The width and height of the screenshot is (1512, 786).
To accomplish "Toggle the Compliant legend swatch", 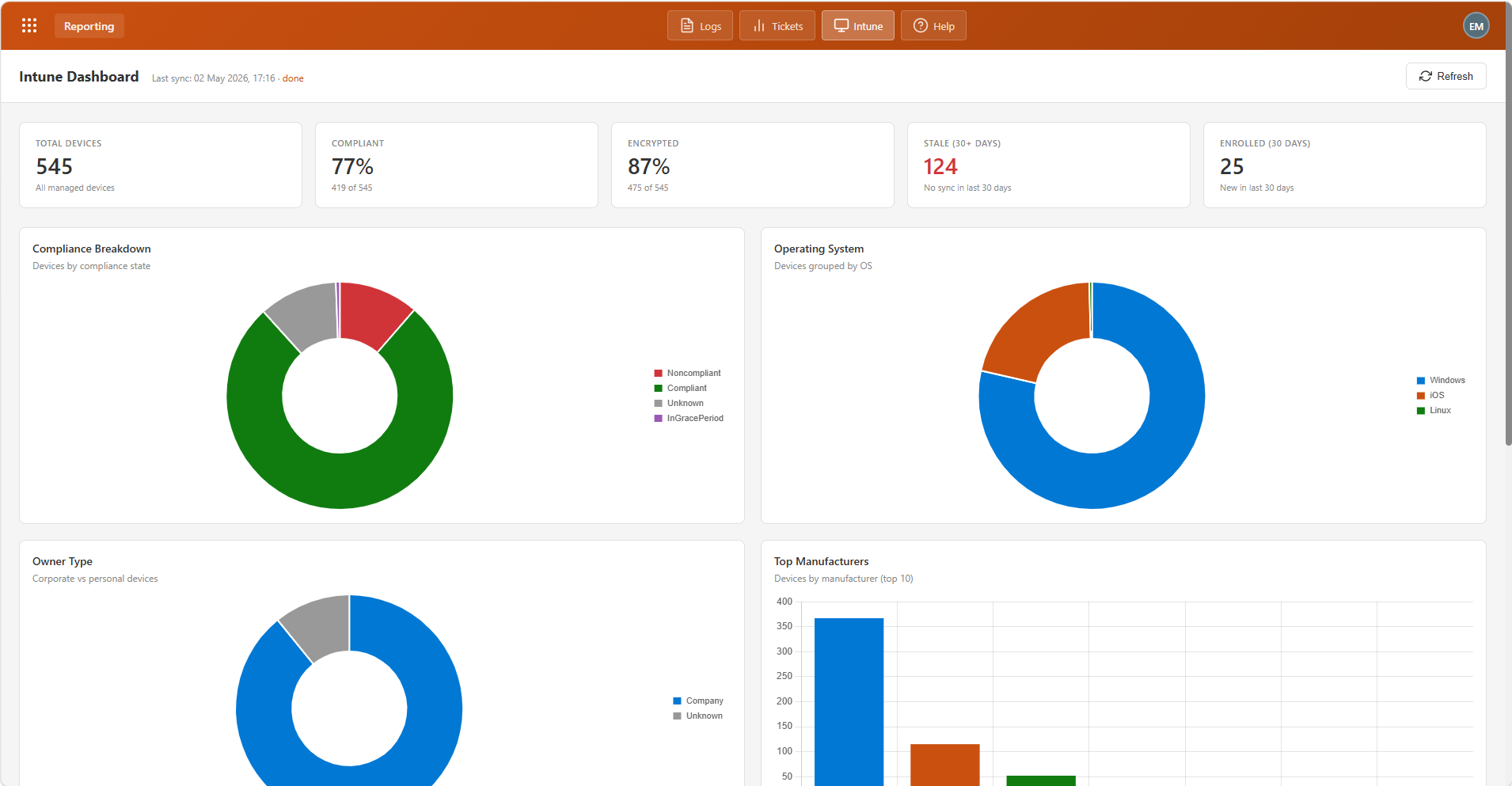I will click(658, 388).
